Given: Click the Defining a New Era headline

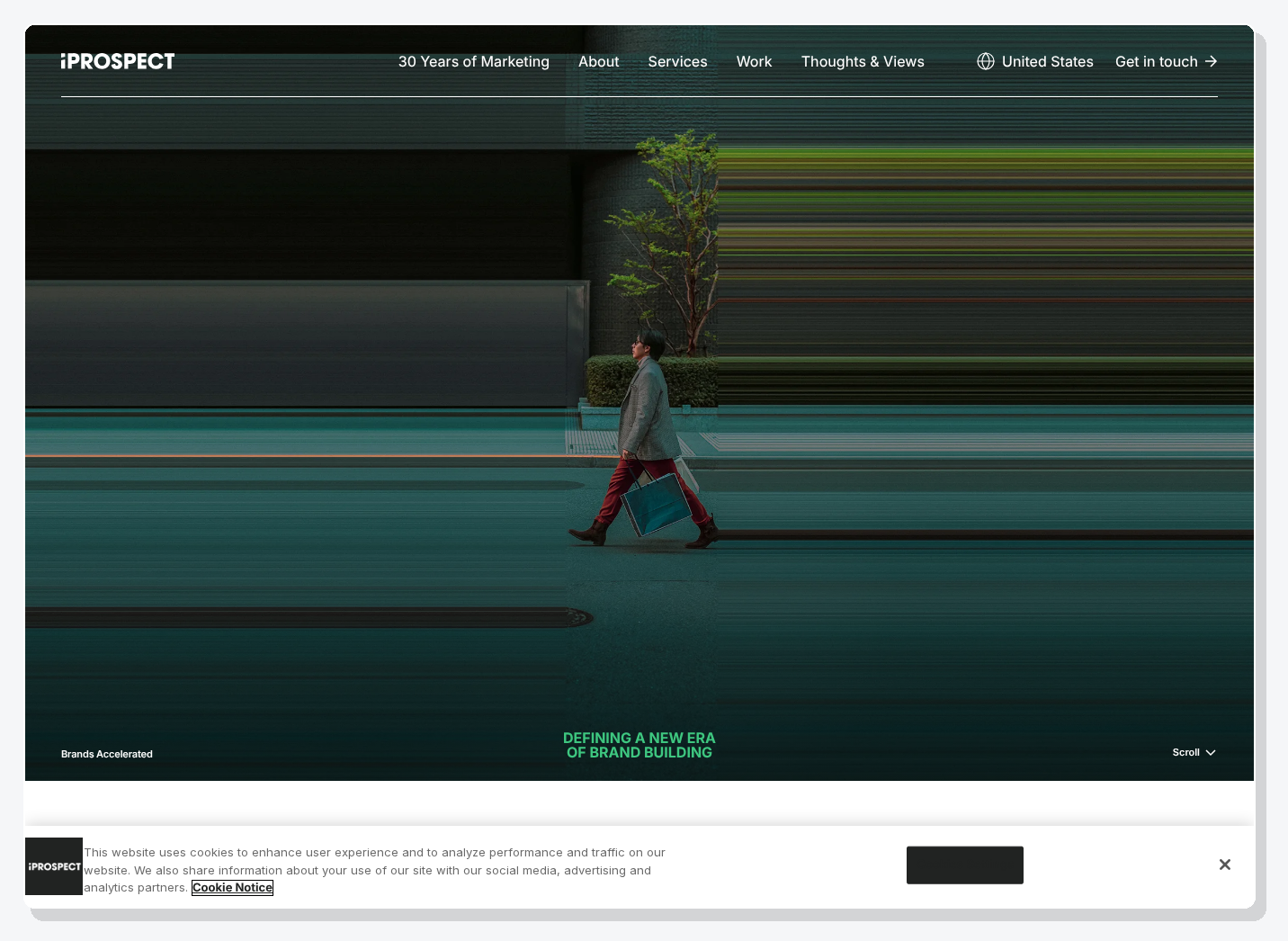Looking at the screenshot, I should click(640, 746).
